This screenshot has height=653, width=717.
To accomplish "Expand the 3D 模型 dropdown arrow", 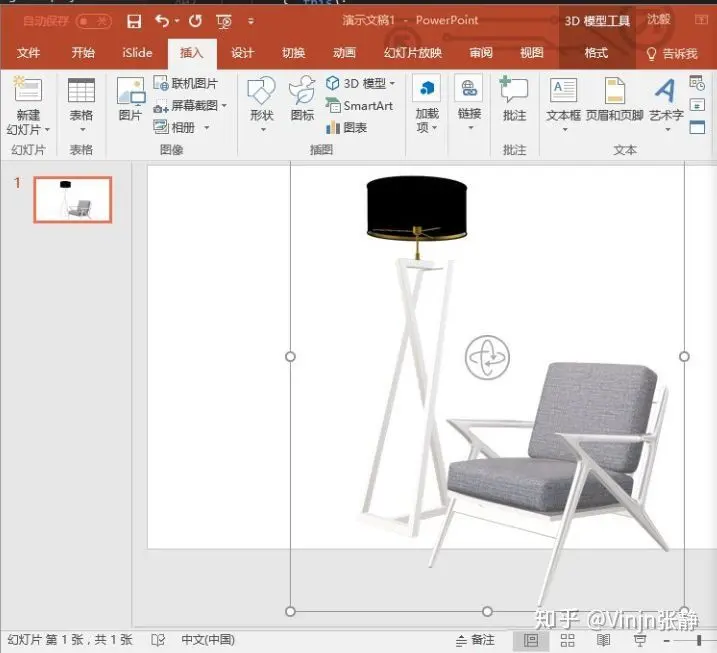I will tap(392, 83).
